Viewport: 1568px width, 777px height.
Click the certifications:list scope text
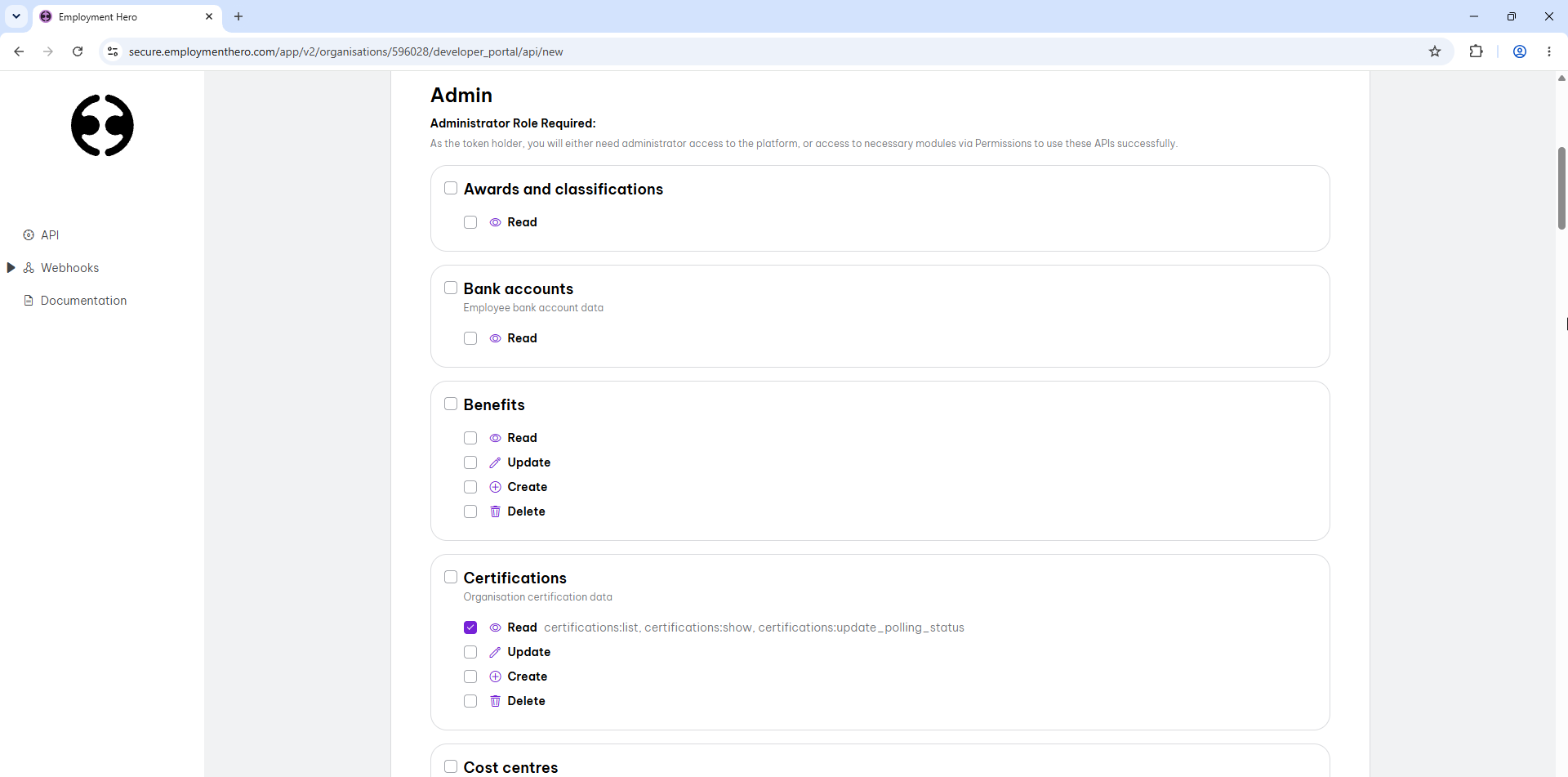[591, 627]
